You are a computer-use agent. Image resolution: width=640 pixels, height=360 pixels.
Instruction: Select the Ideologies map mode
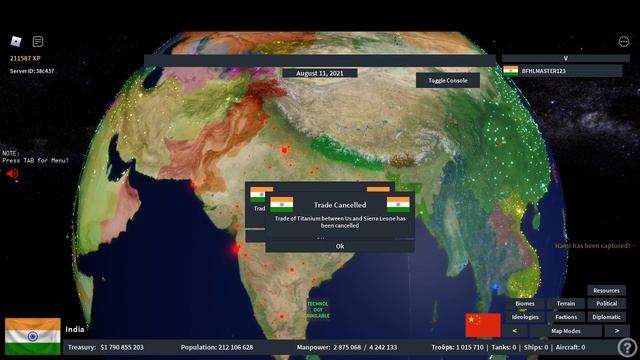(525, 317)
